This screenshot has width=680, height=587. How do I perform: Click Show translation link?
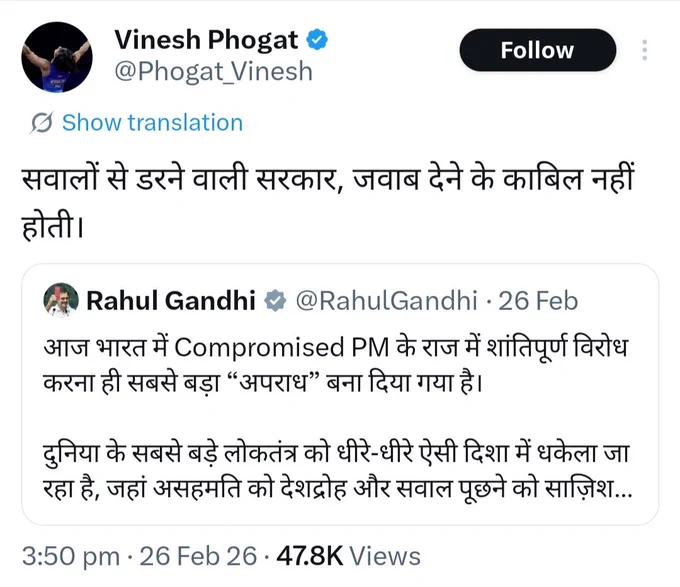pyautogui.click(x=152, y=123)
